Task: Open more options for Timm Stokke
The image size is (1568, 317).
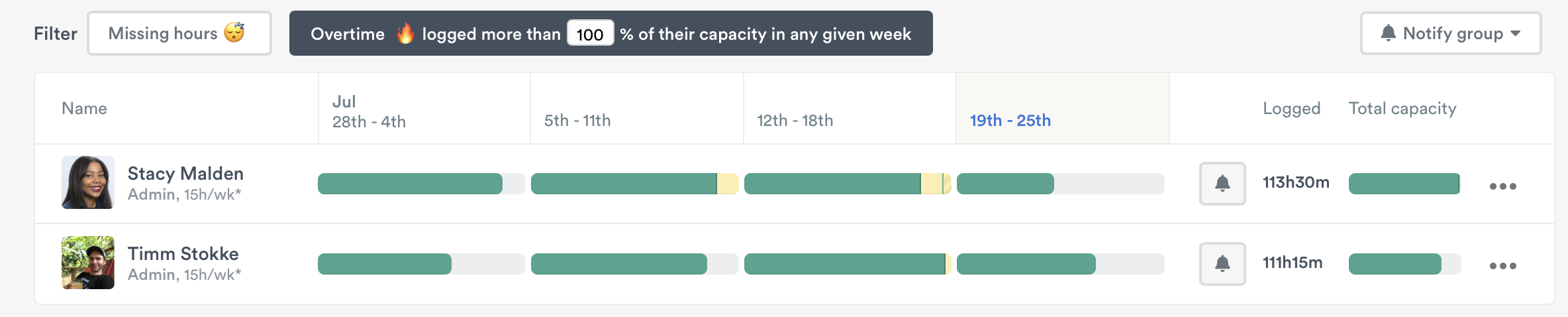Action: 1502,266
